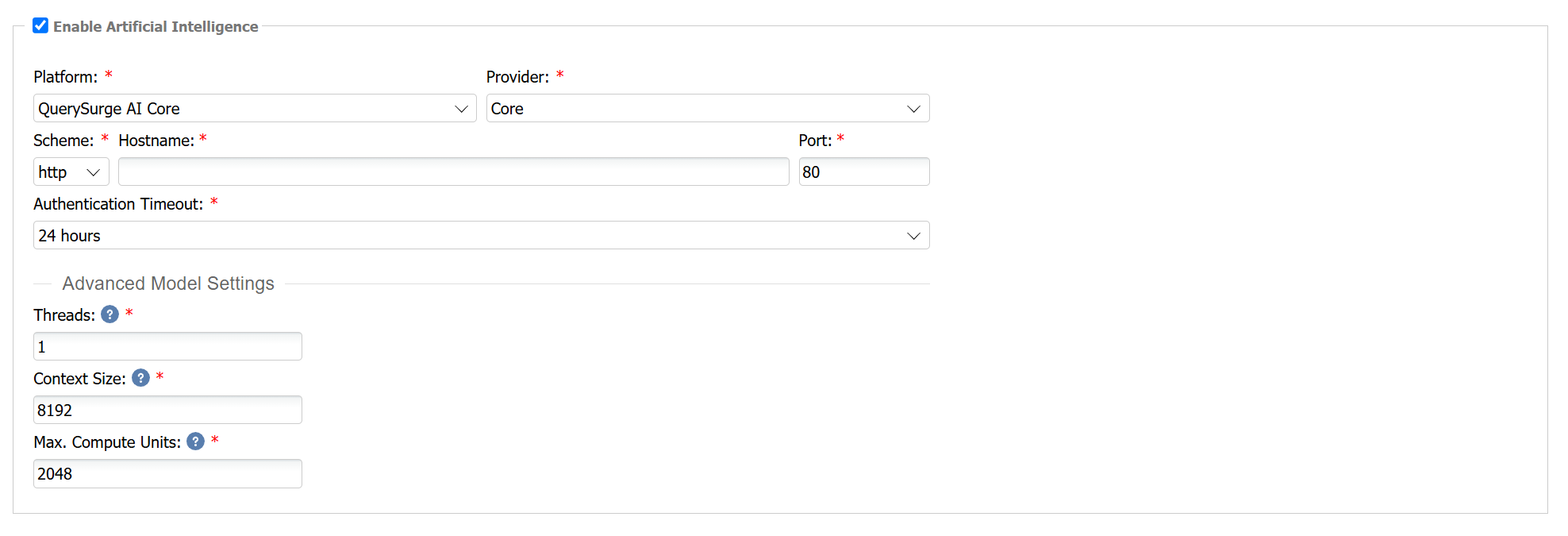Open the Scheme dropdown set to http
Viewport: 1568px width, 536px height.
coord(71,172)
